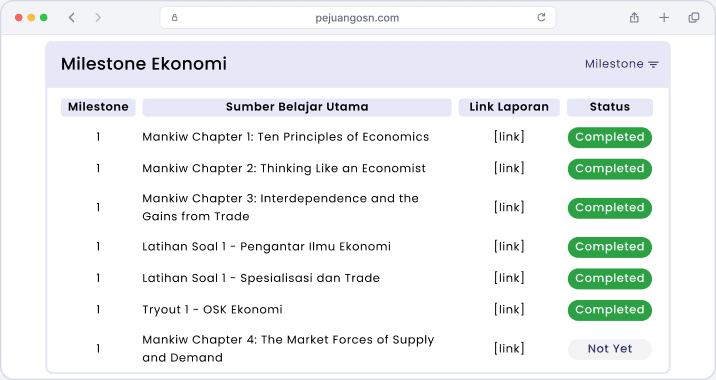The image size is (716, 380).
Task: Toggle the Completed status for Mankiw Chapter 2
Action: point(610,169)
